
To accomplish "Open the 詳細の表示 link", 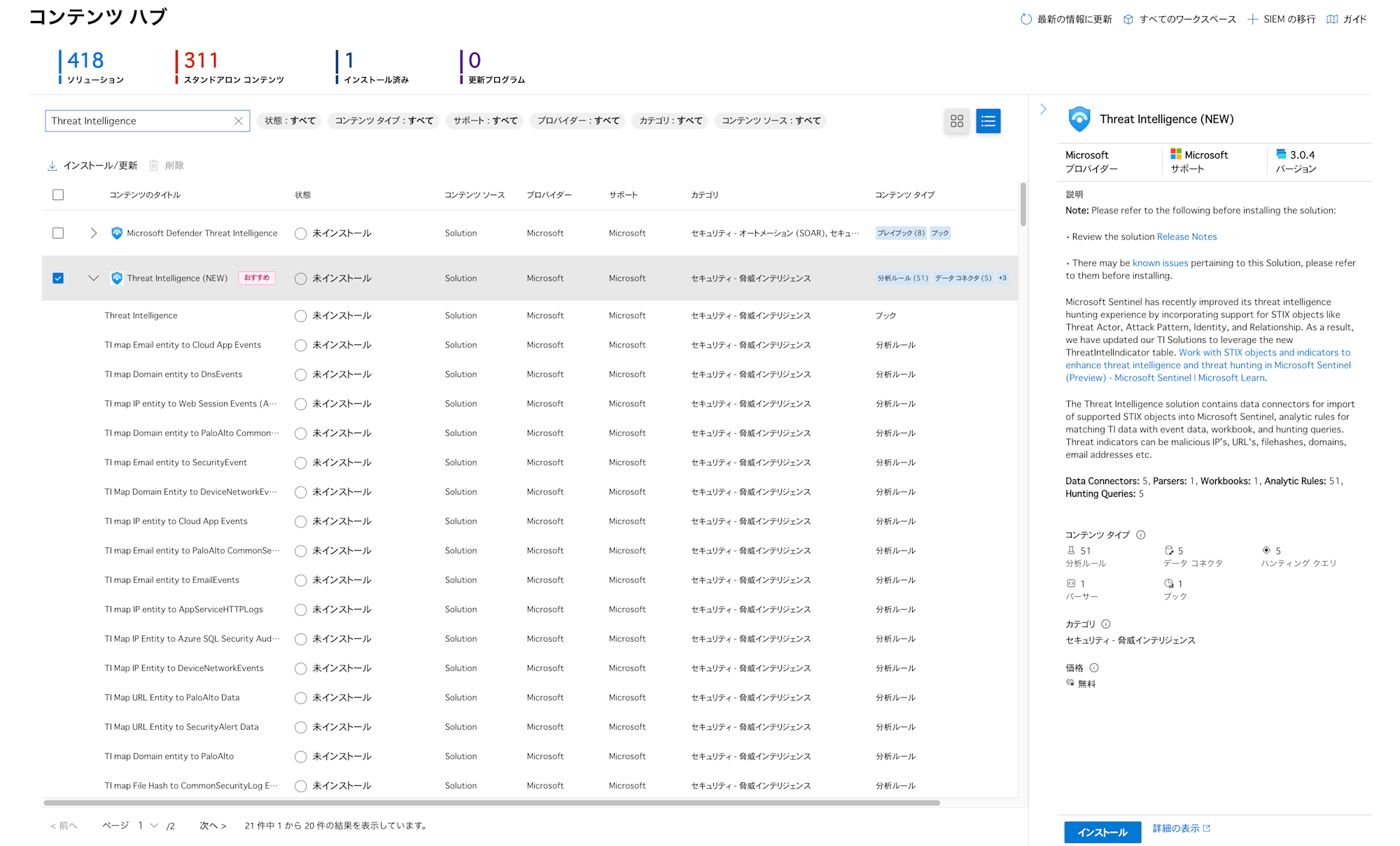I will click(x=1175, y=829).
